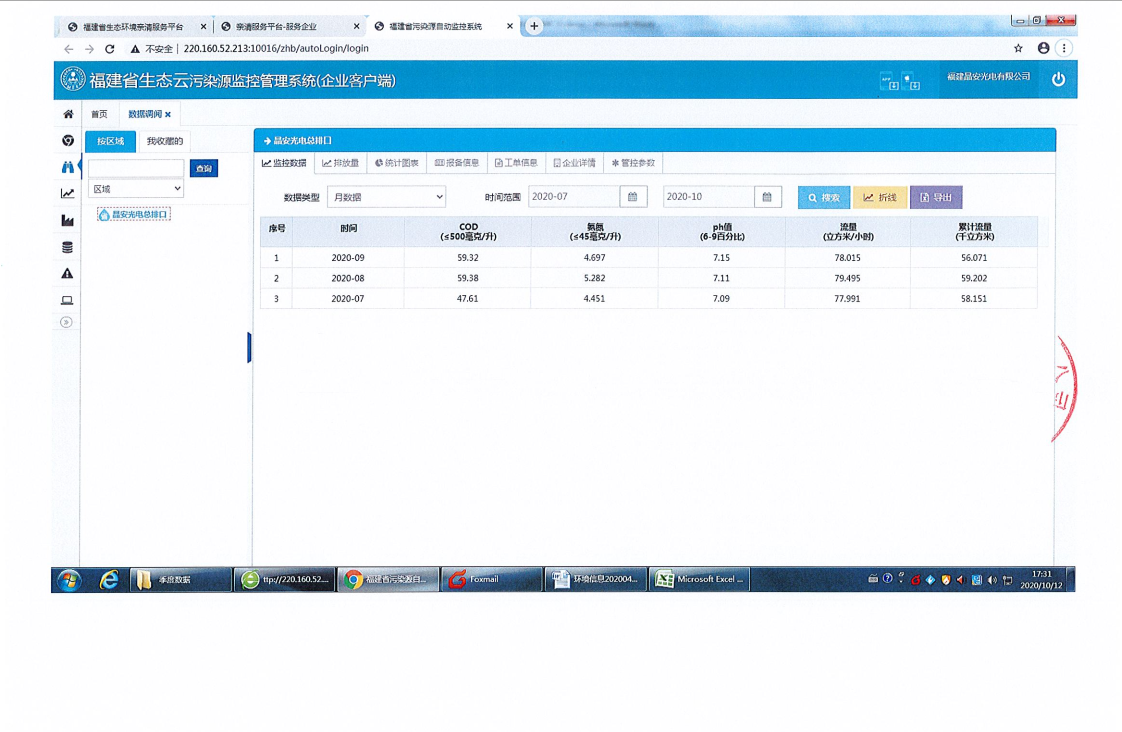Open the home icon in left sidebar
The height and width of the screenshot is (732, 1122).
68,114
